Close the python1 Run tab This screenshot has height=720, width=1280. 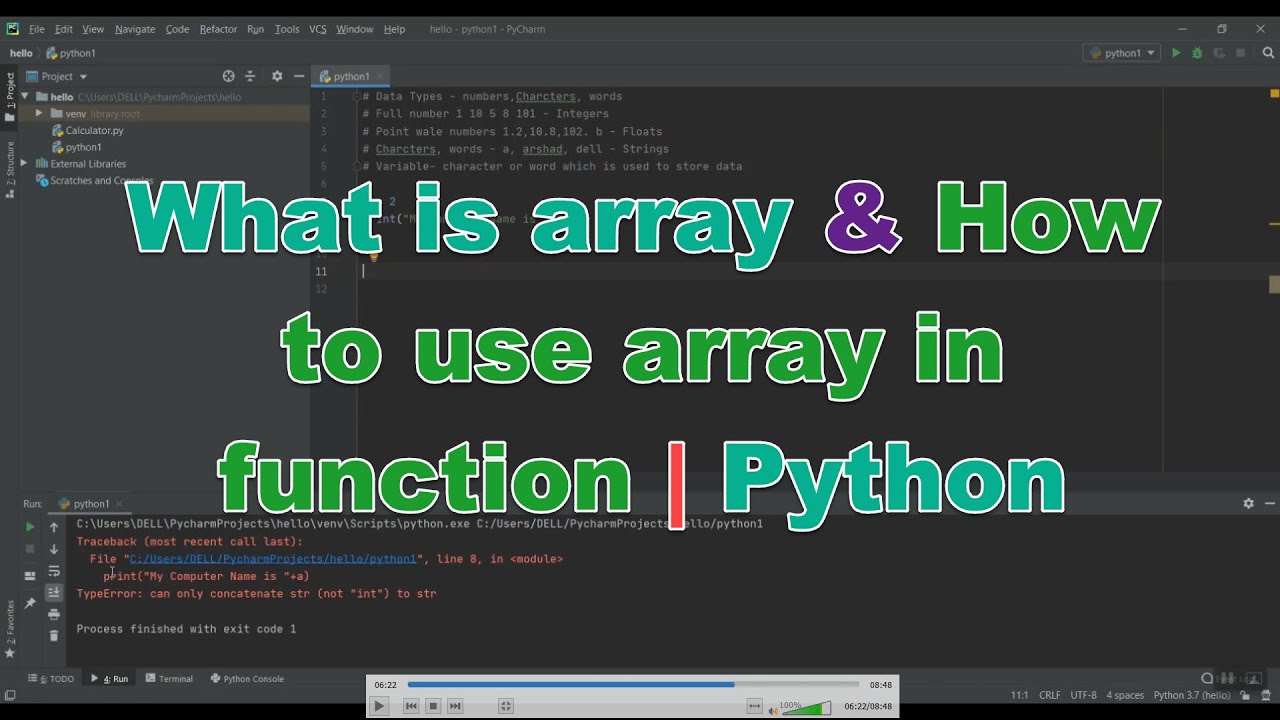click(119, 504)
